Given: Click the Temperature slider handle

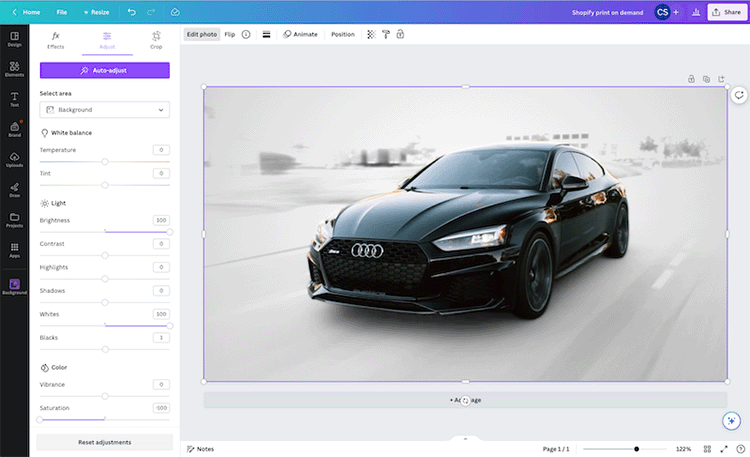Looking at the screenshot, I should pyautogui.click(x=105, y=162).
